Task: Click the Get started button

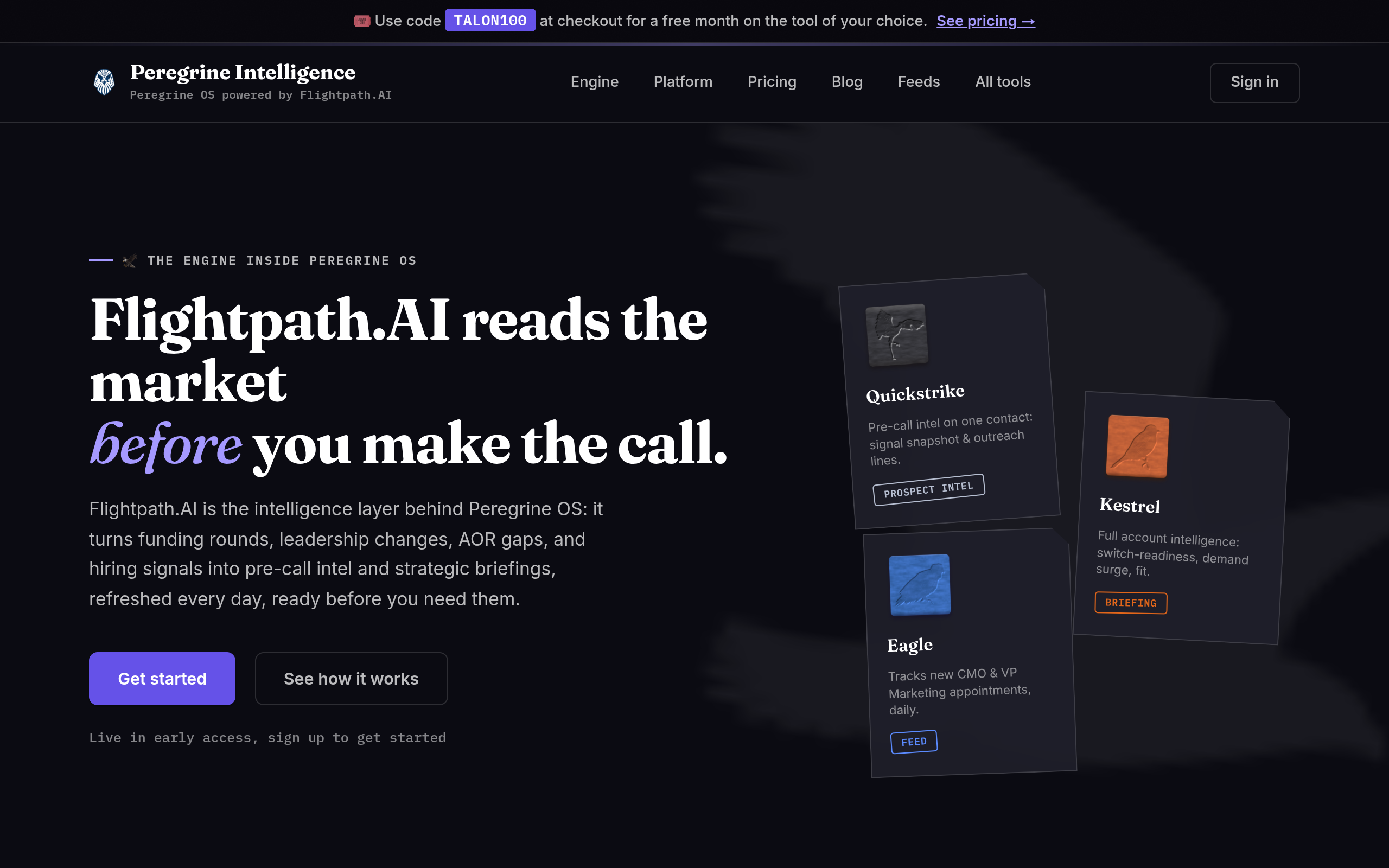Action: (162, 679)
